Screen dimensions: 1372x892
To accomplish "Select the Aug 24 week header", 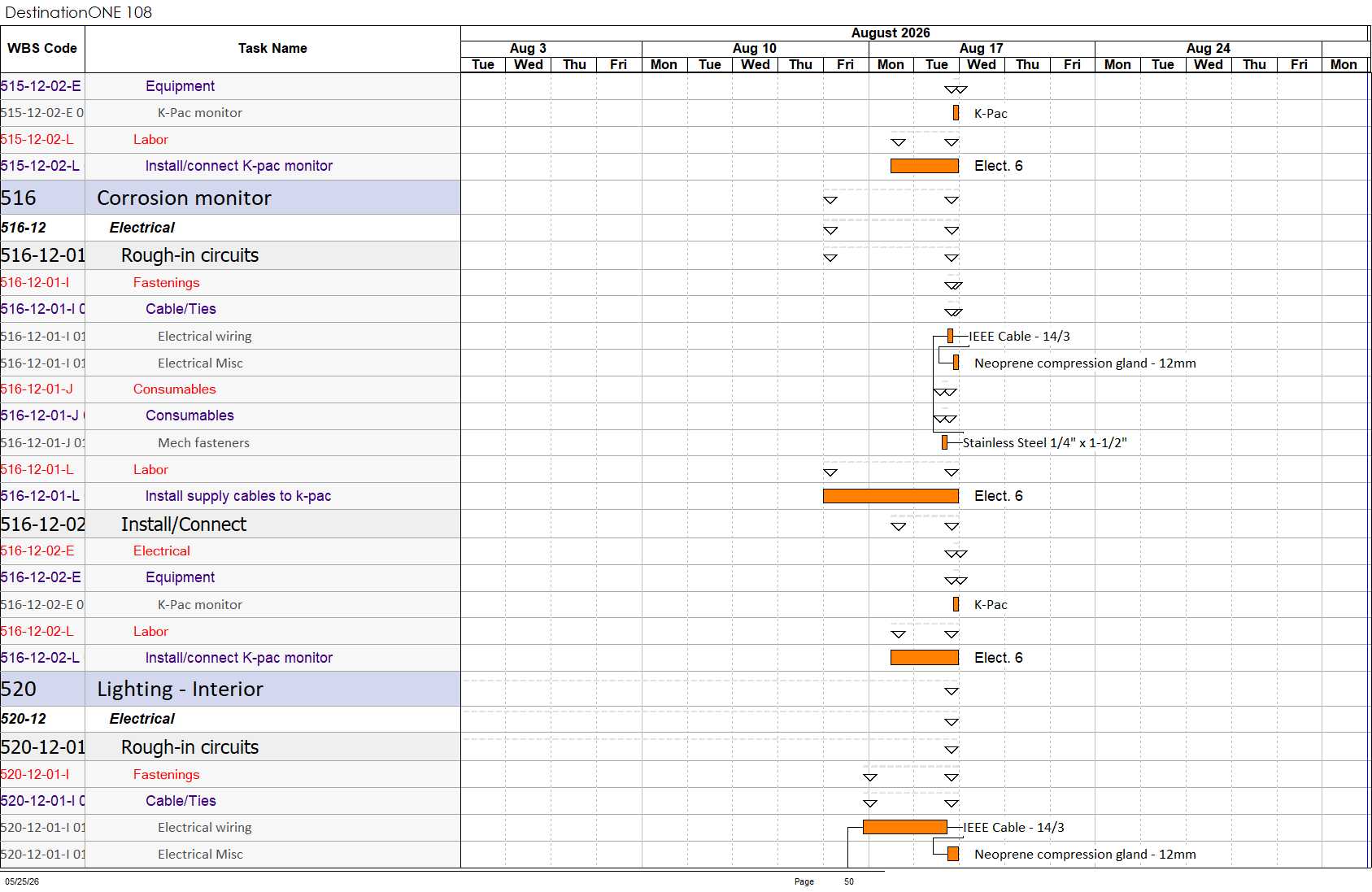I will [1208, 48].
